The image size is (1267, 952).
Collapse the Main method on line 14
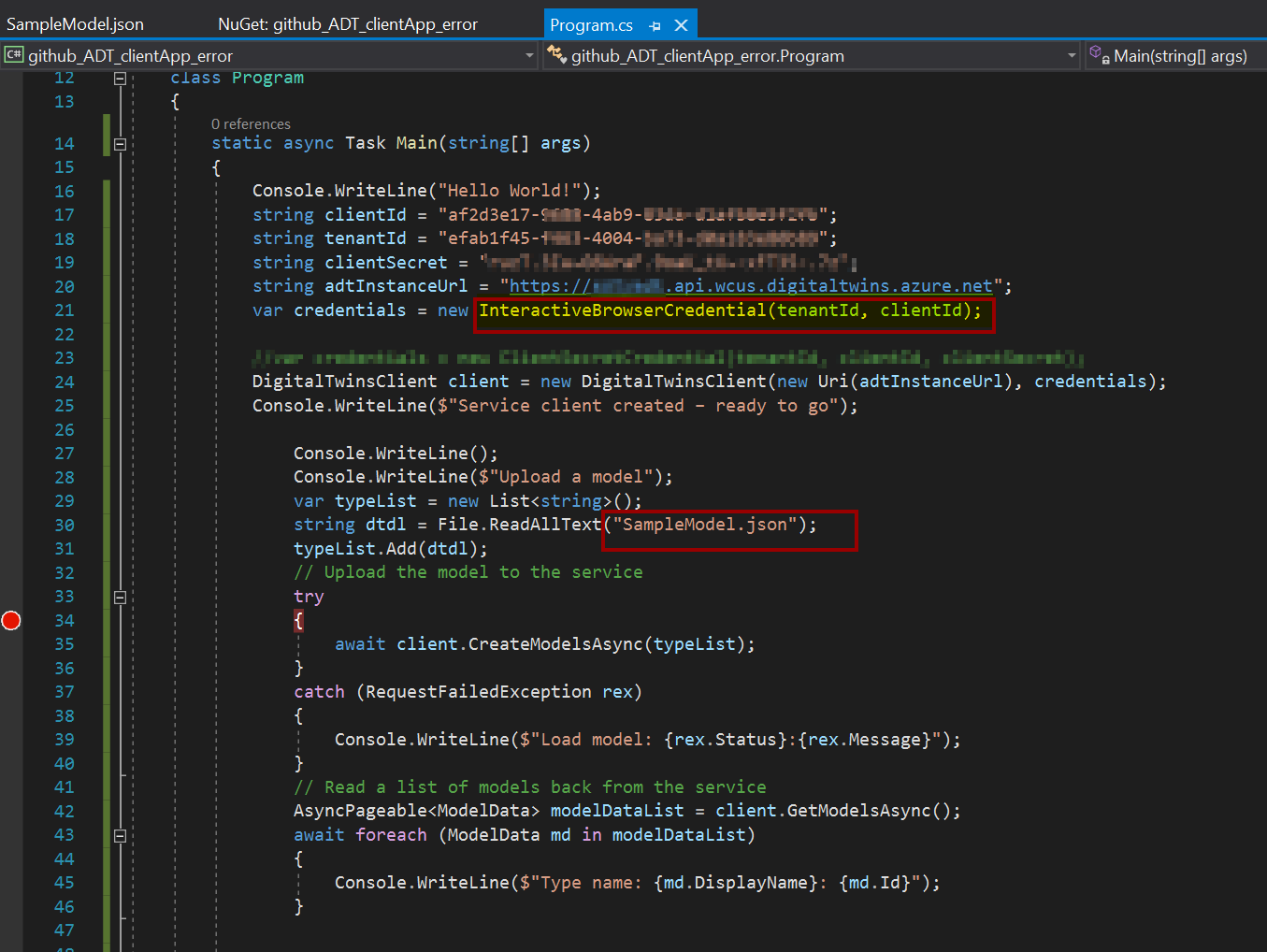point(120,144)
